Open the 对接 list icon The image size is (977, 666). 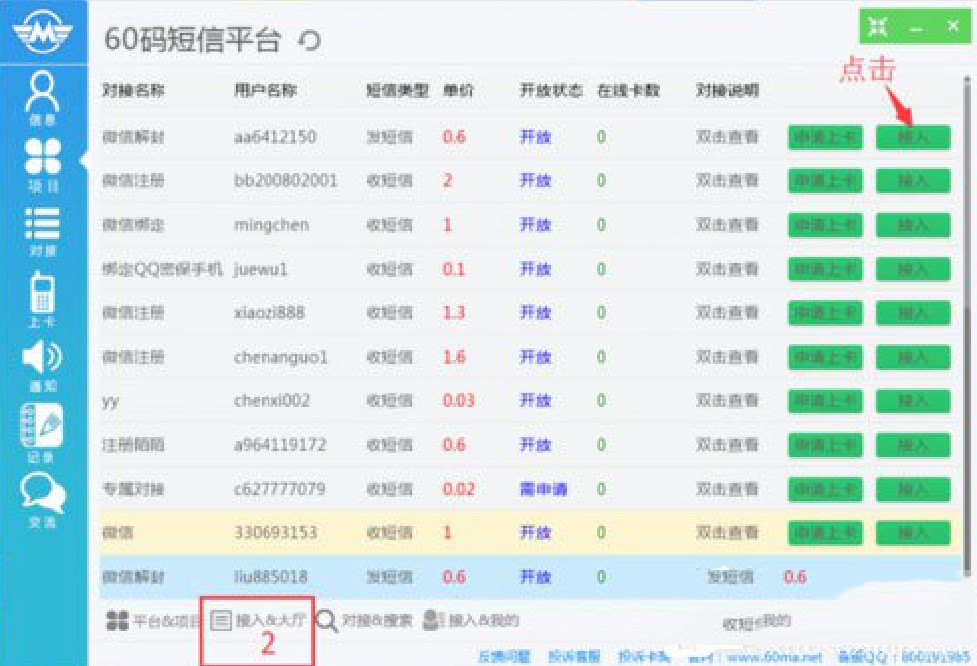point(43,225)
